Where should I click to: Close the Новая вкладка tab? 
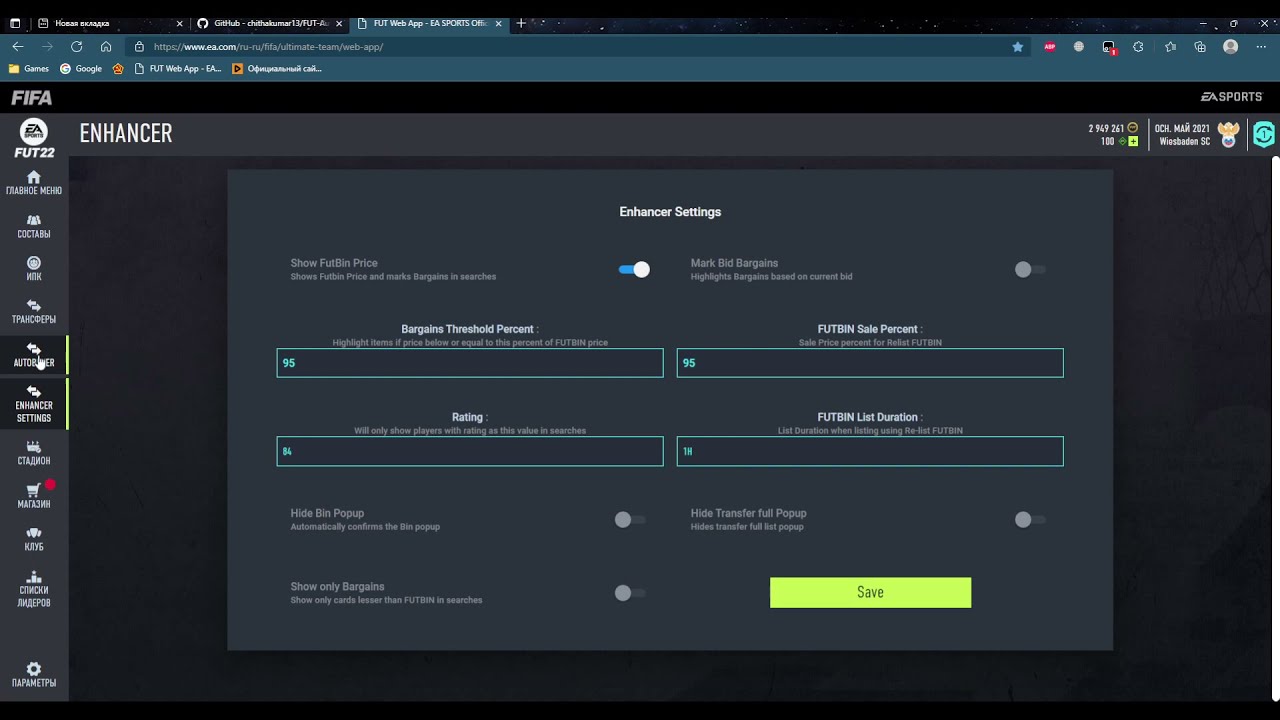click(180, 23)
